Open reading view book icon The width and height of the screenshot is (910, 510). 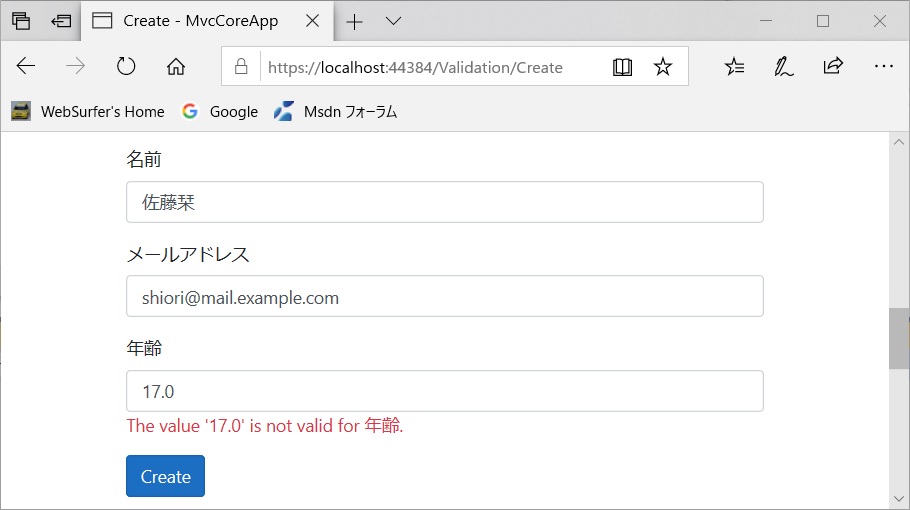pos(622,67)
